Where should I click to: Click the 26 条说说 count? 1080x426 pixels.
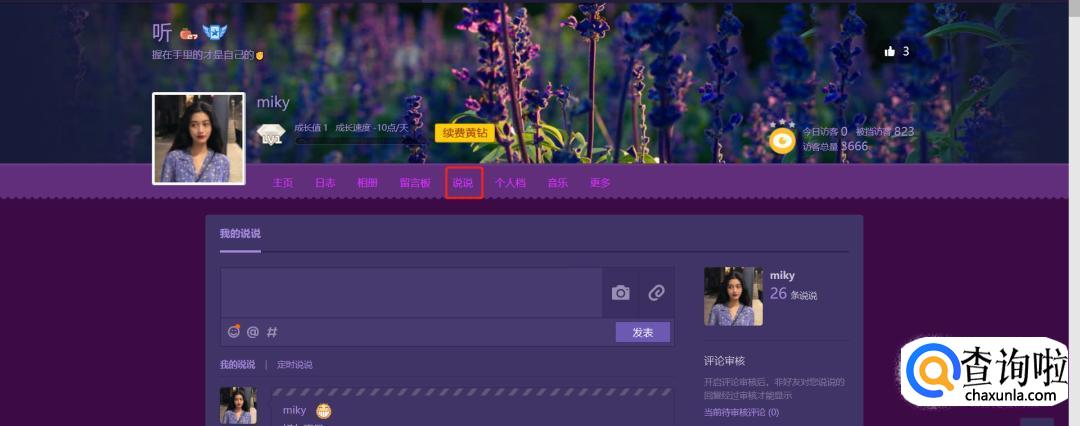coord(793,294)
